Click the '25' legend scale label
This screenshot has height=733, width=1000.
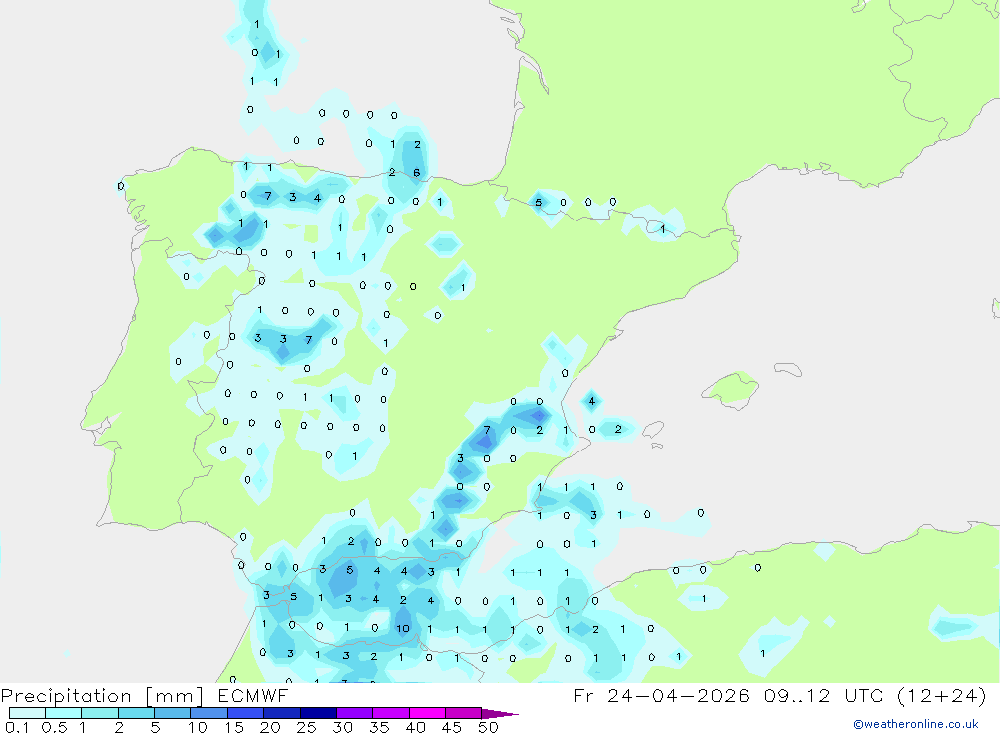pos(306,727)
